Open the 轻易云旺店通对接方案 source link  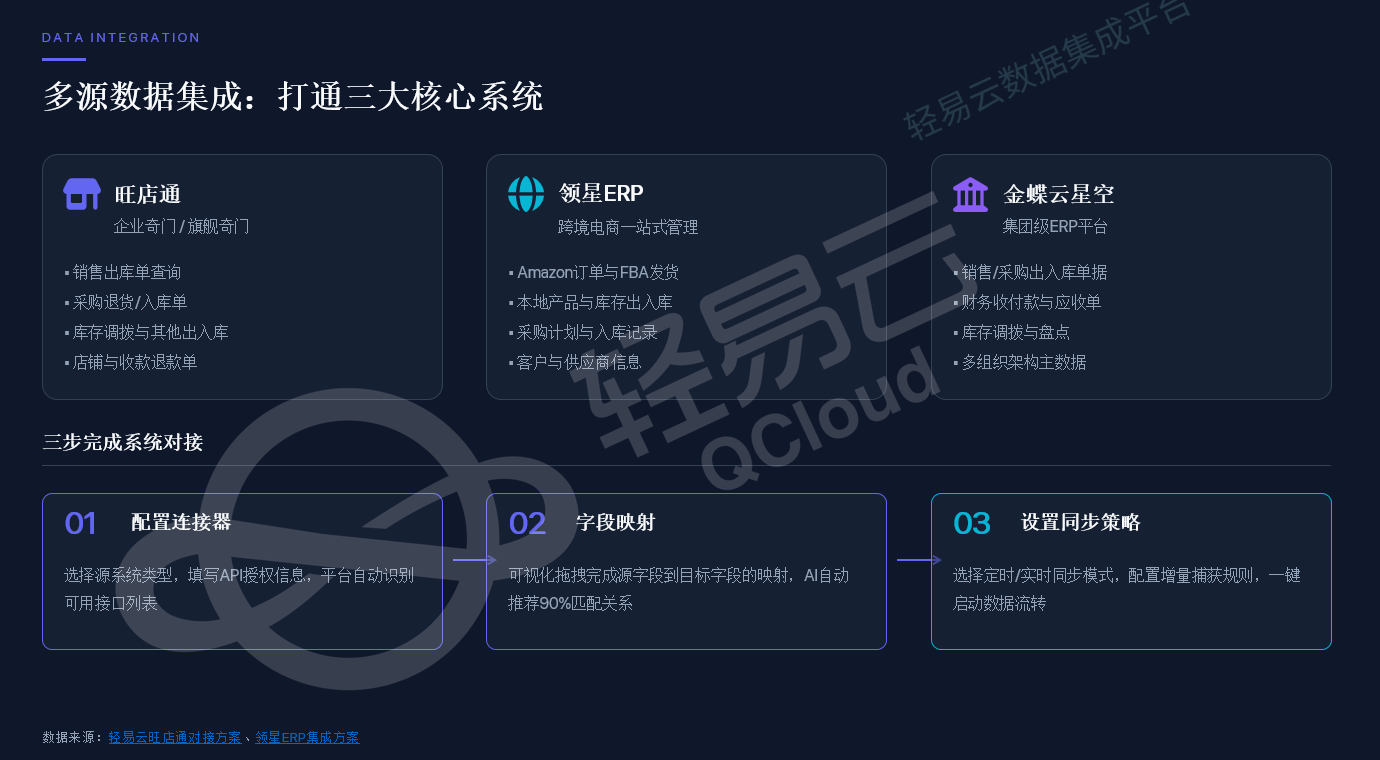click(x=175, y=738)
